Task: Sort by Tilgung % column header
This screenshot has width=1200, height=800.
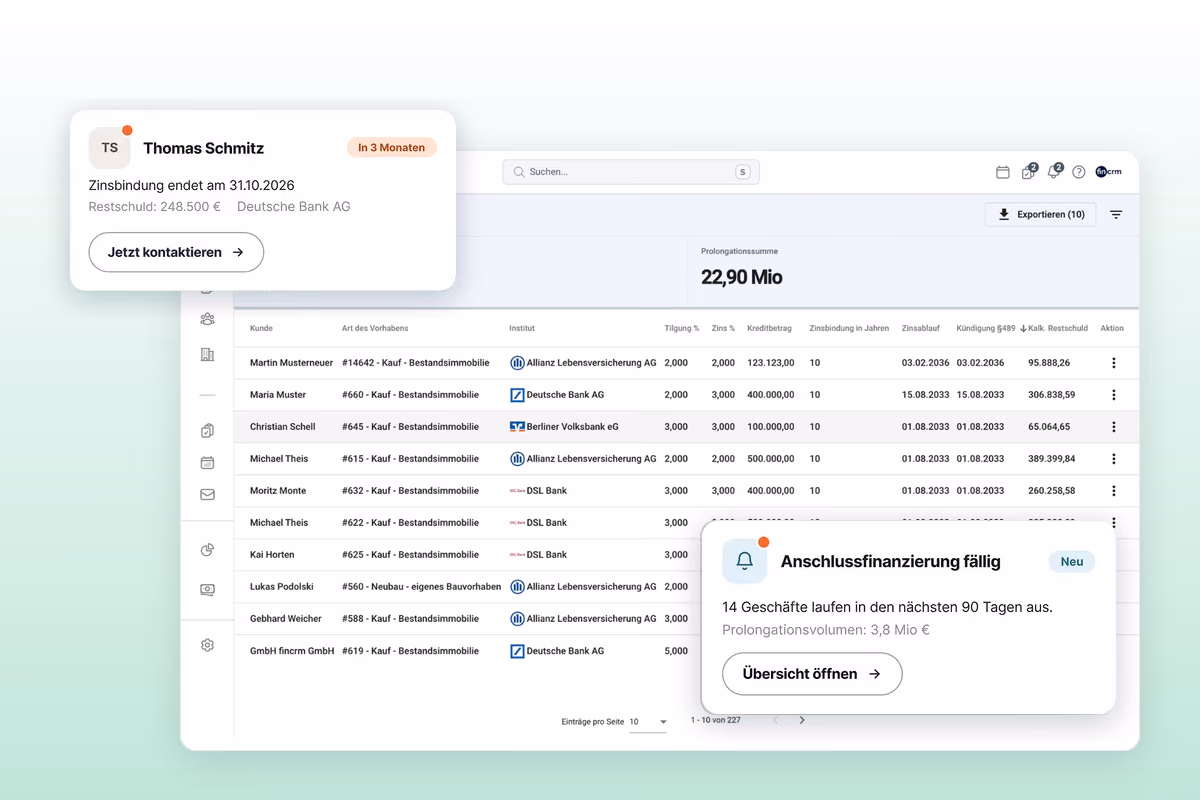Action: point(682,328)
